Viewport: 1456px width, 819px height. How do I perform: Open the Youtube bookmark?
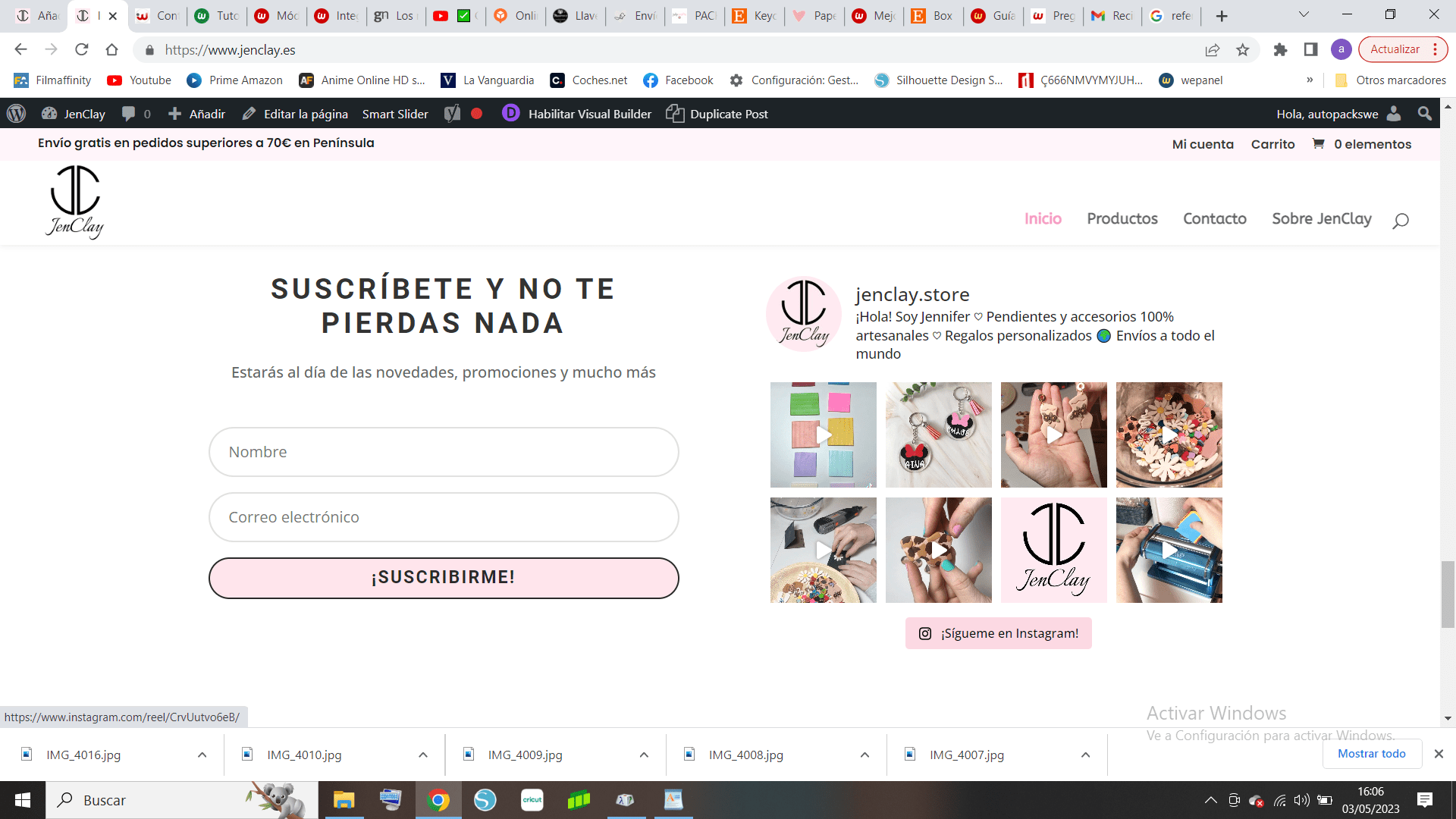click(x=139, y=80)
